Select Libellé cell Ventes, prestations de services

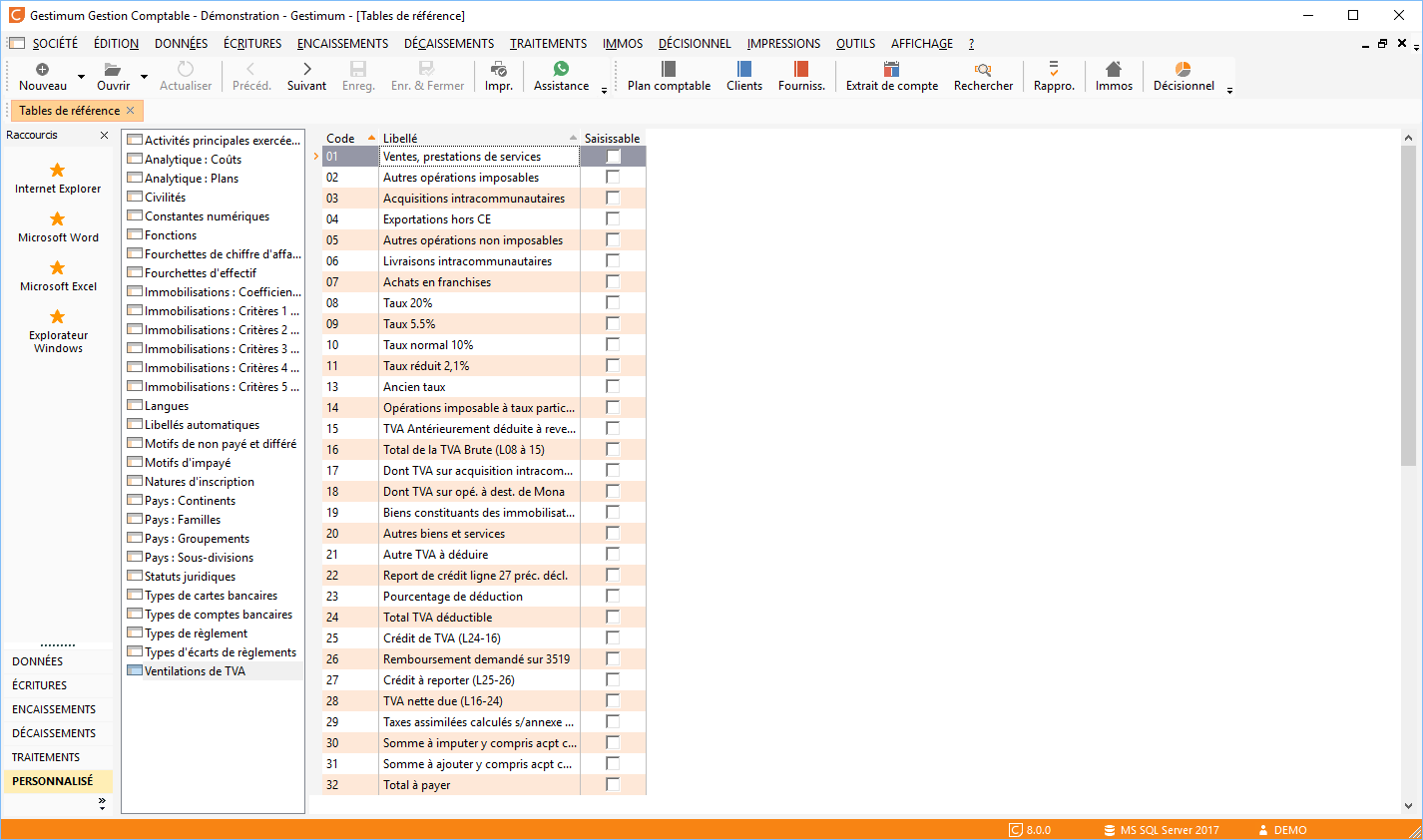(480, 157)
